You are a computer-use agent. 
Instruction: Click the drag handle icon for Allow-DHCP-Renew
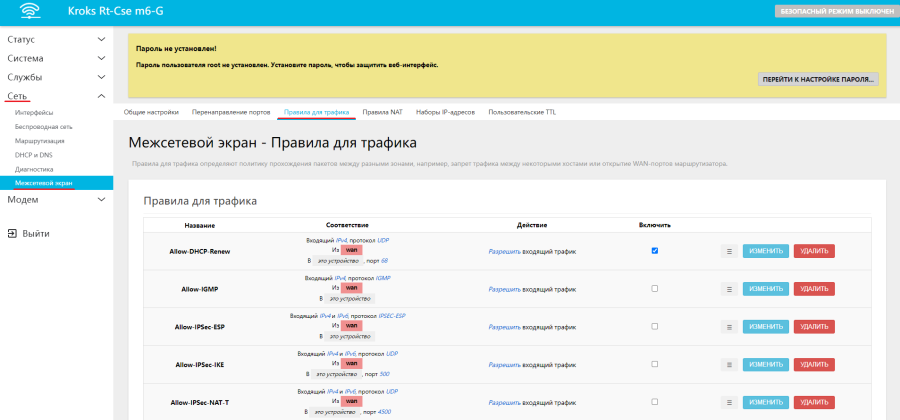pos(729,251)
